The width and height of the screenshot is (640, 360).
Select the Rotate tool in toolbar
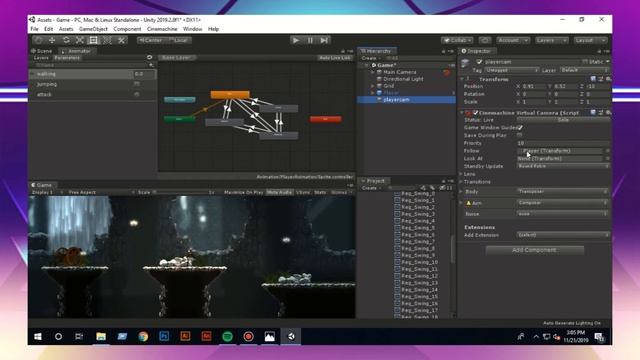click(66, 40)
